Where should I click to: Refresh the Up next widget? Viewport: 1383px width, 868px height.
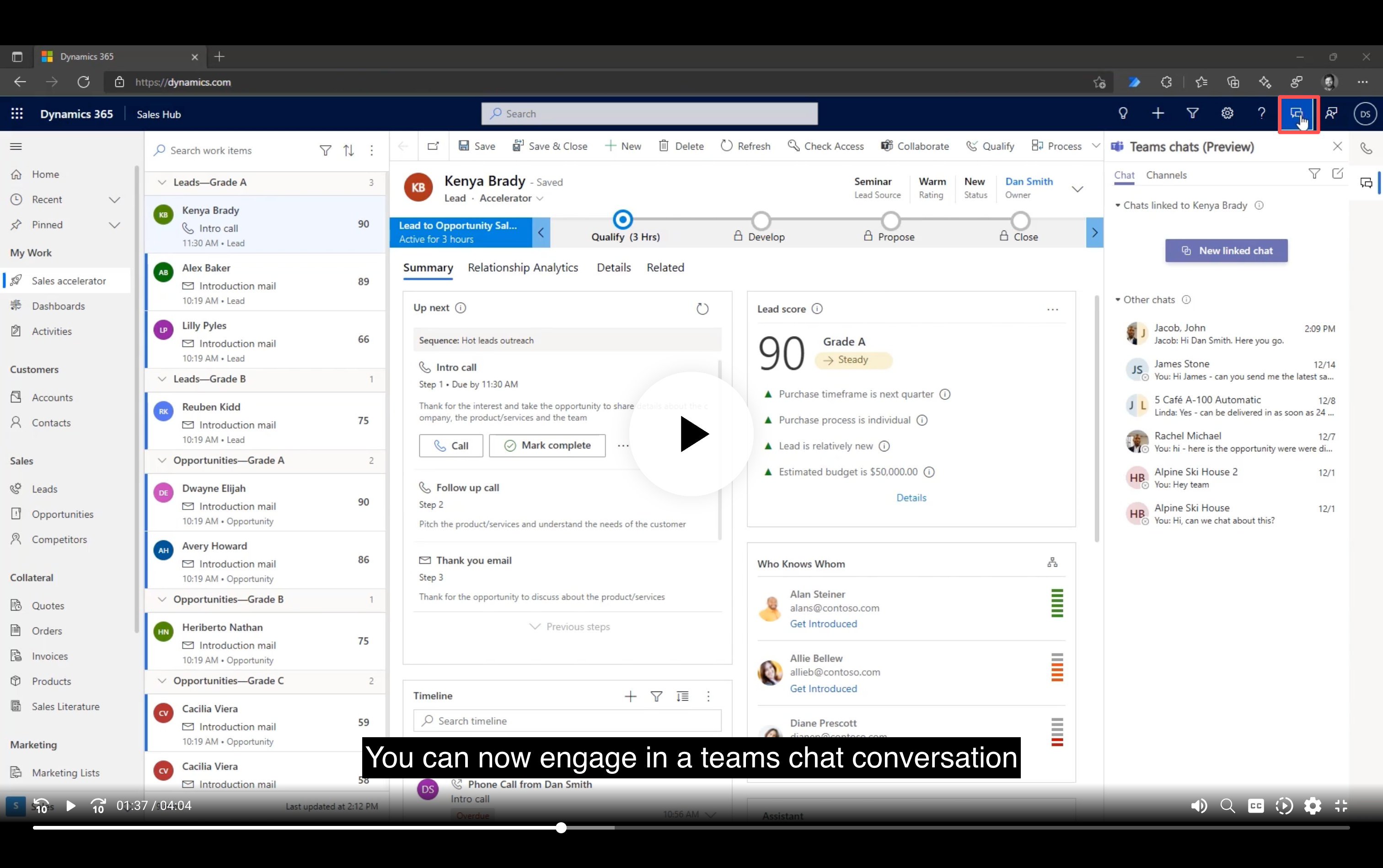click(702, 309)
